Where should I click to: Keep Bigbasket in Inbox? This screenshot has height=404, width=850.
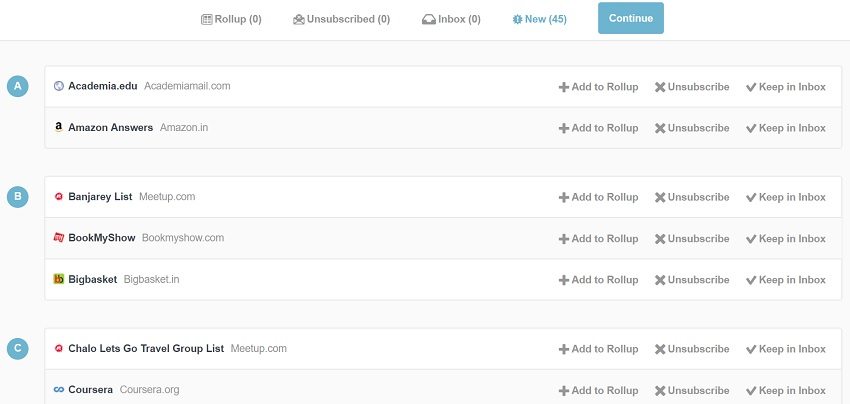(x=786, y=280)
